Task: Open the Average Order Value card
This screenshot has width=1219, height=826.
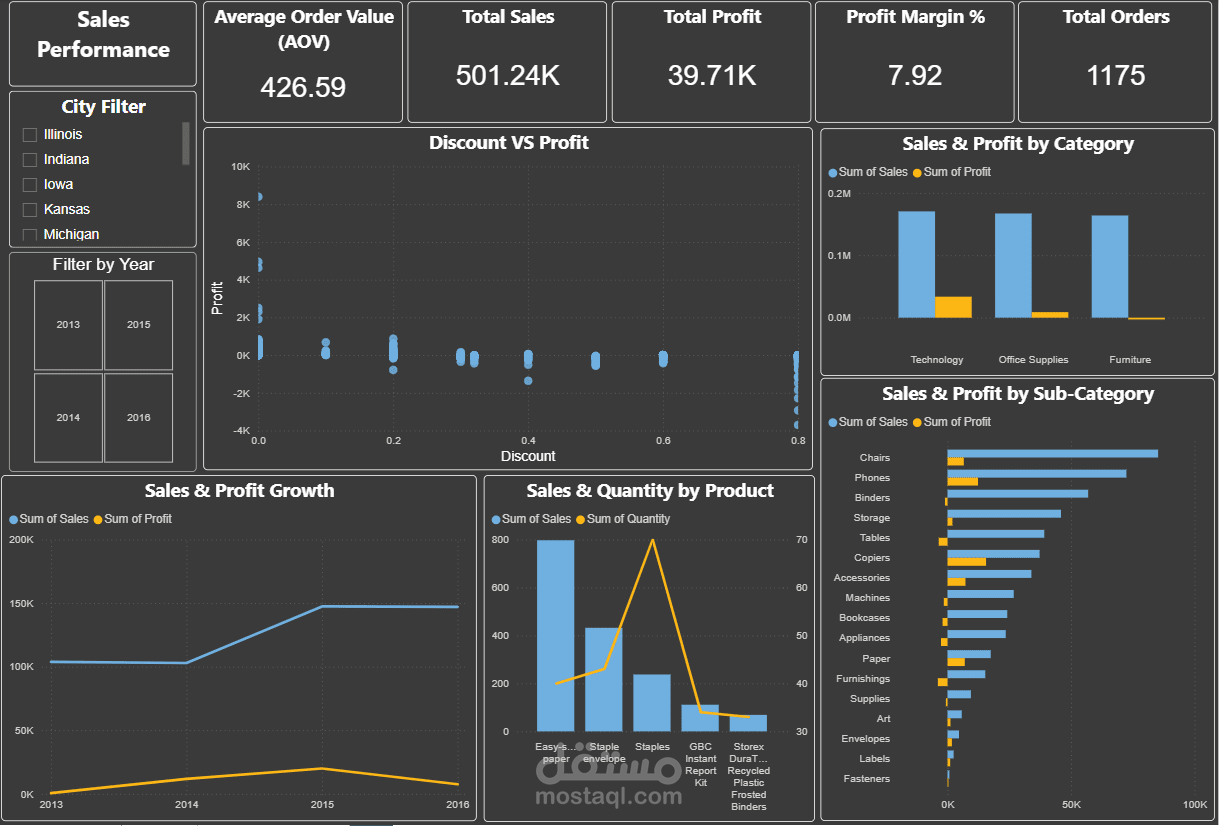Action: point(303,62)
